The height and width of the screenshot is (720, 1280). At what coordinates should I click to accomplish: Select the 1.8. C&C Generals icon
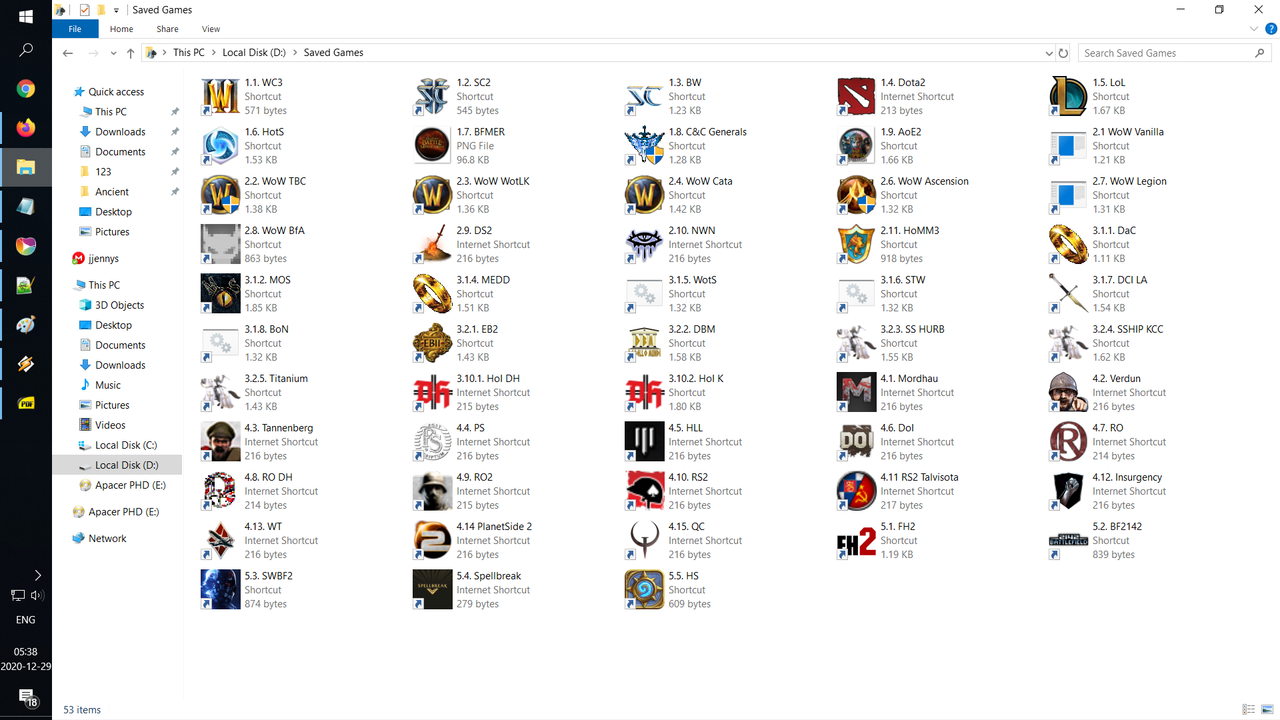(x=644, y=146)
